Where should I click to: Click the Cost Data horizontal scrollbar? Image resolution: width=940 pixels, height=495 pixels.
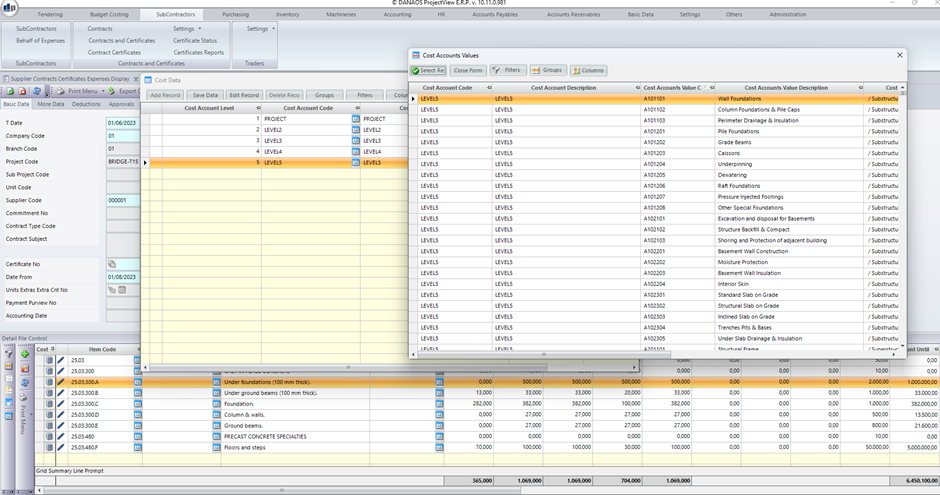(390, 367)
